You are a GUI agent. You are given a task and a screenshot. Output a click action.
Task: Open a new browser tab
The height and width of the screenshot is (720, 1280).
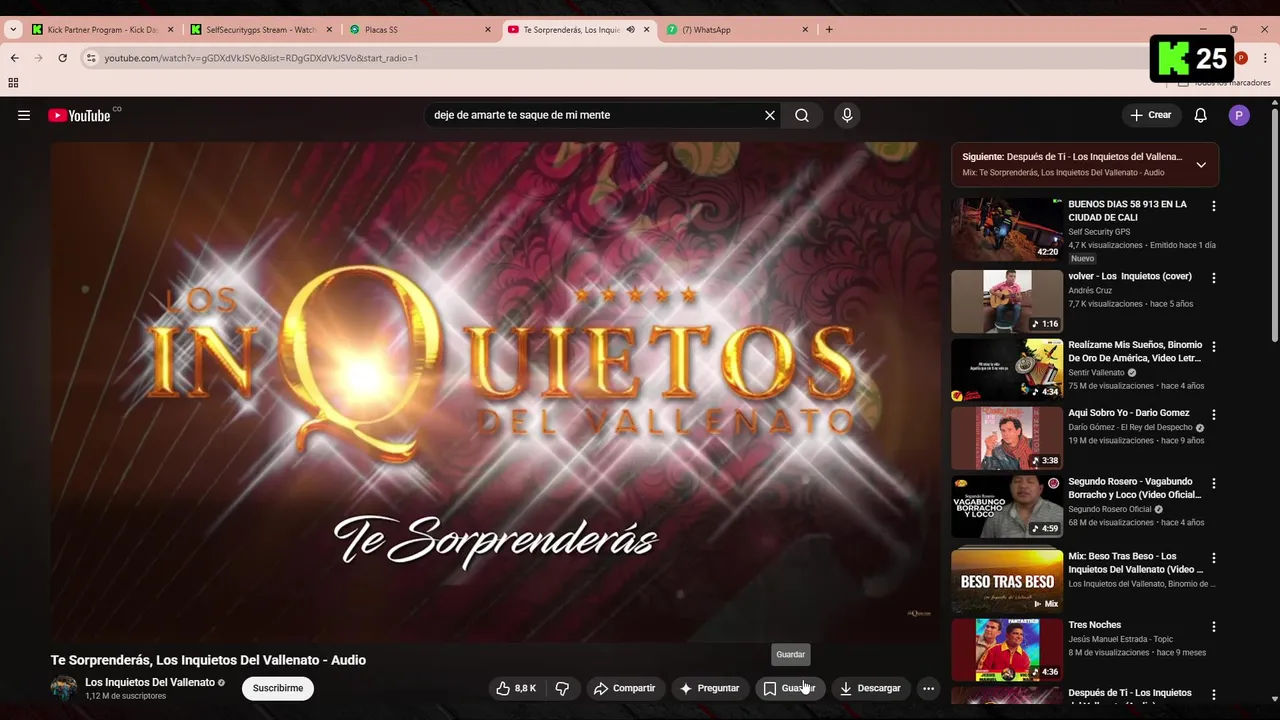coord(829,30)
